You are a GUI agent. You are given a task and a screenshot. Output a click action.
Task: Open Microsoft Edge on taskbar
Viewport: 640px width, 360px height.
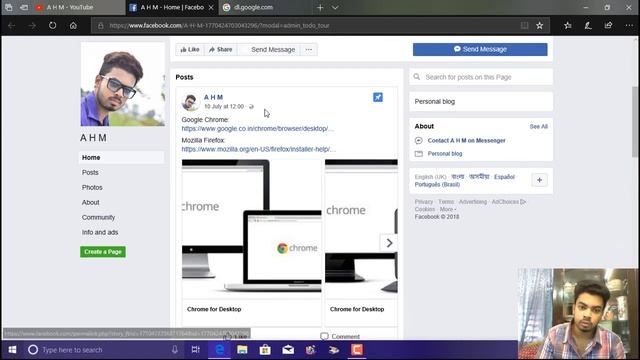(x=219, y=350)
